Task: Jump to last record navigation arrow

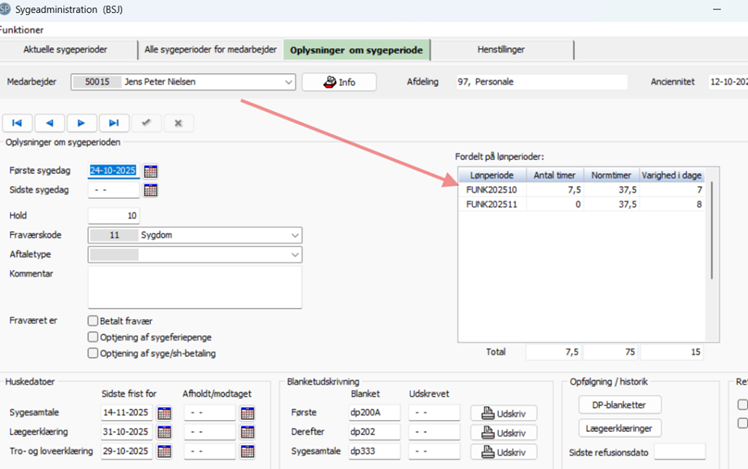Action: (x=113, y=123)
